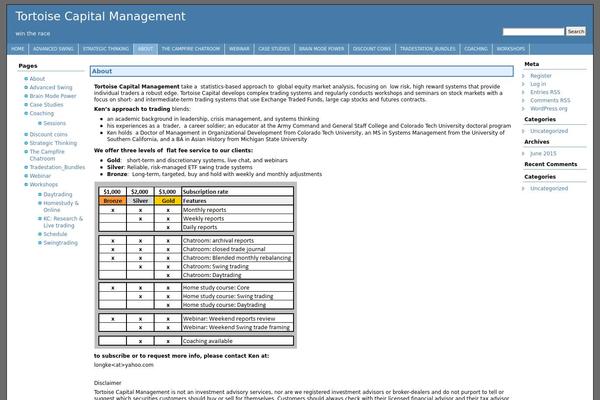The width and height of the screenshot is (600, 400).
Task: Open Workshops in Pages sidebar
Action: pos(44,184)
